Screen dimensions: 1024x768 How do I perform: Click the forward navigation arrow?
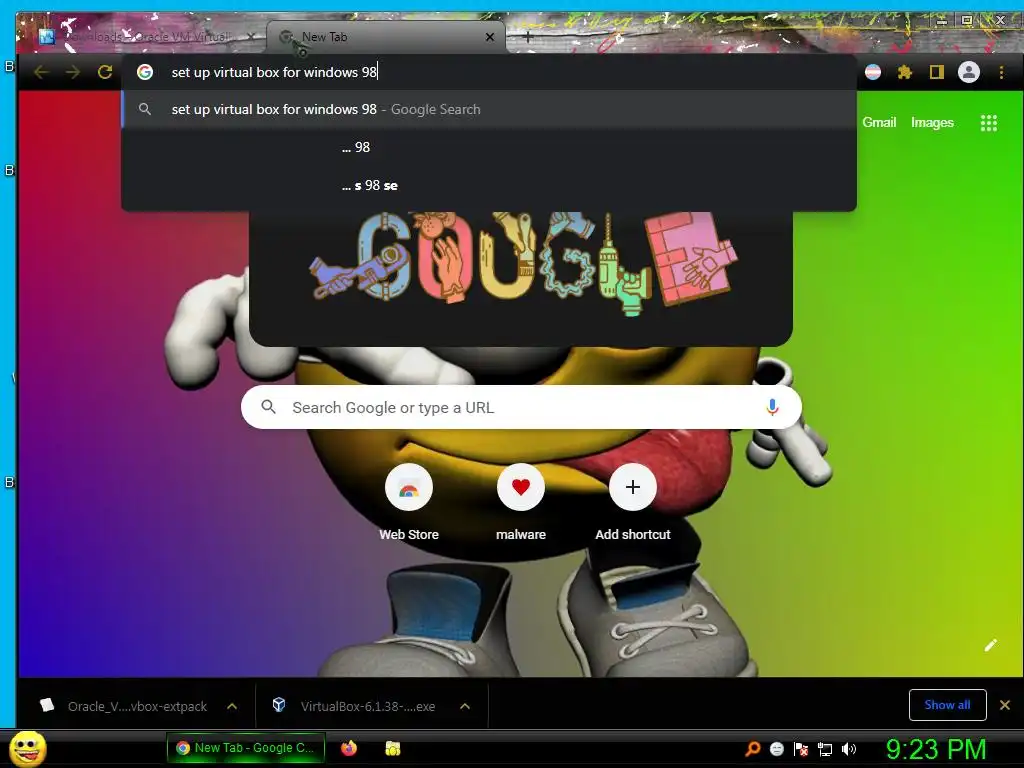[73, 72]
